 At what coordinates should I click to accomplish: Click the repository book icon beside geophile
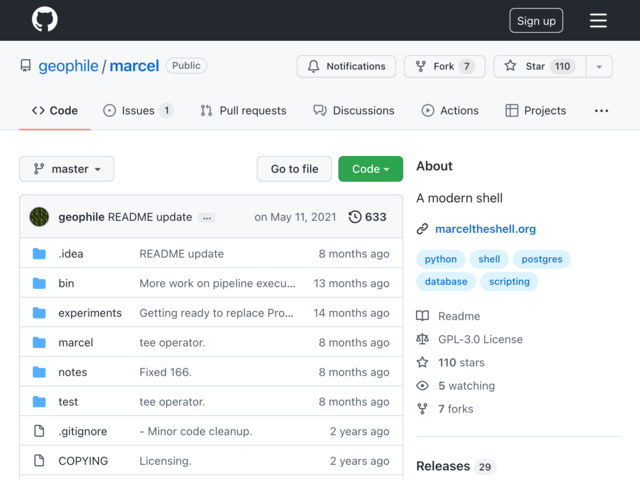coord(25,66)
